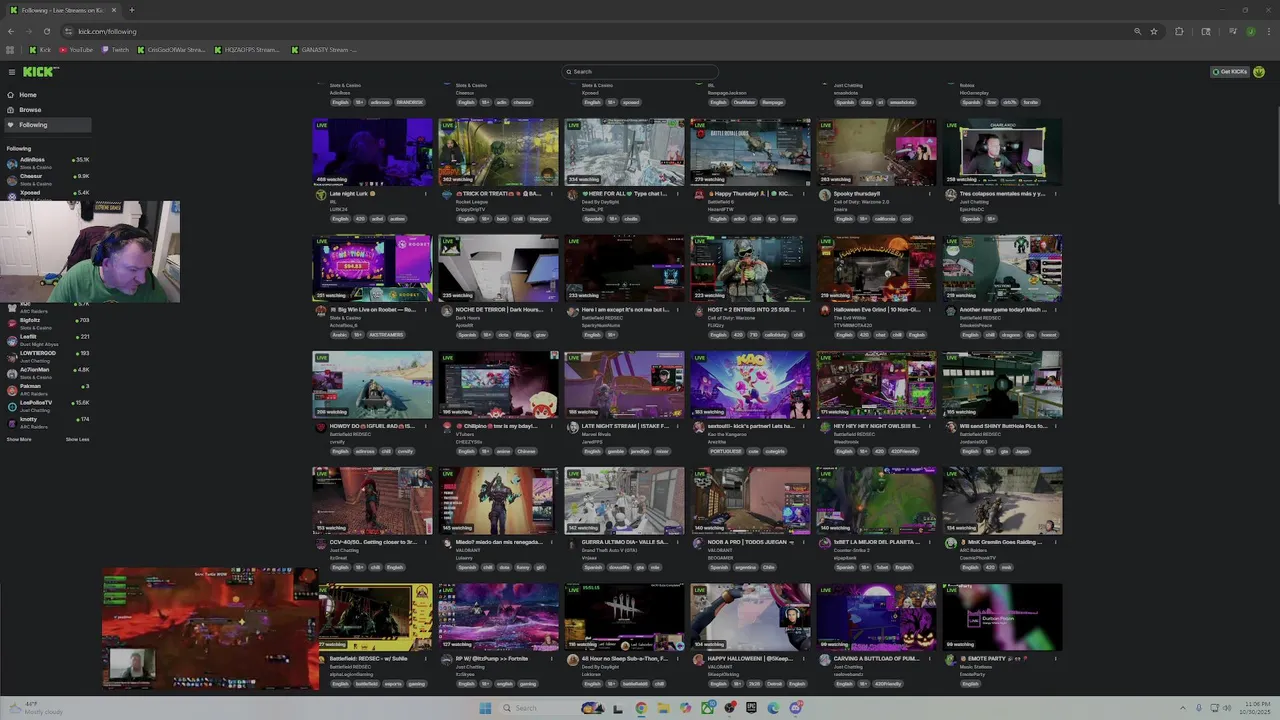Open Happy Thursday Battlefield stream thumbnail
Screen dimensions: 1280x720
(750, 152)
